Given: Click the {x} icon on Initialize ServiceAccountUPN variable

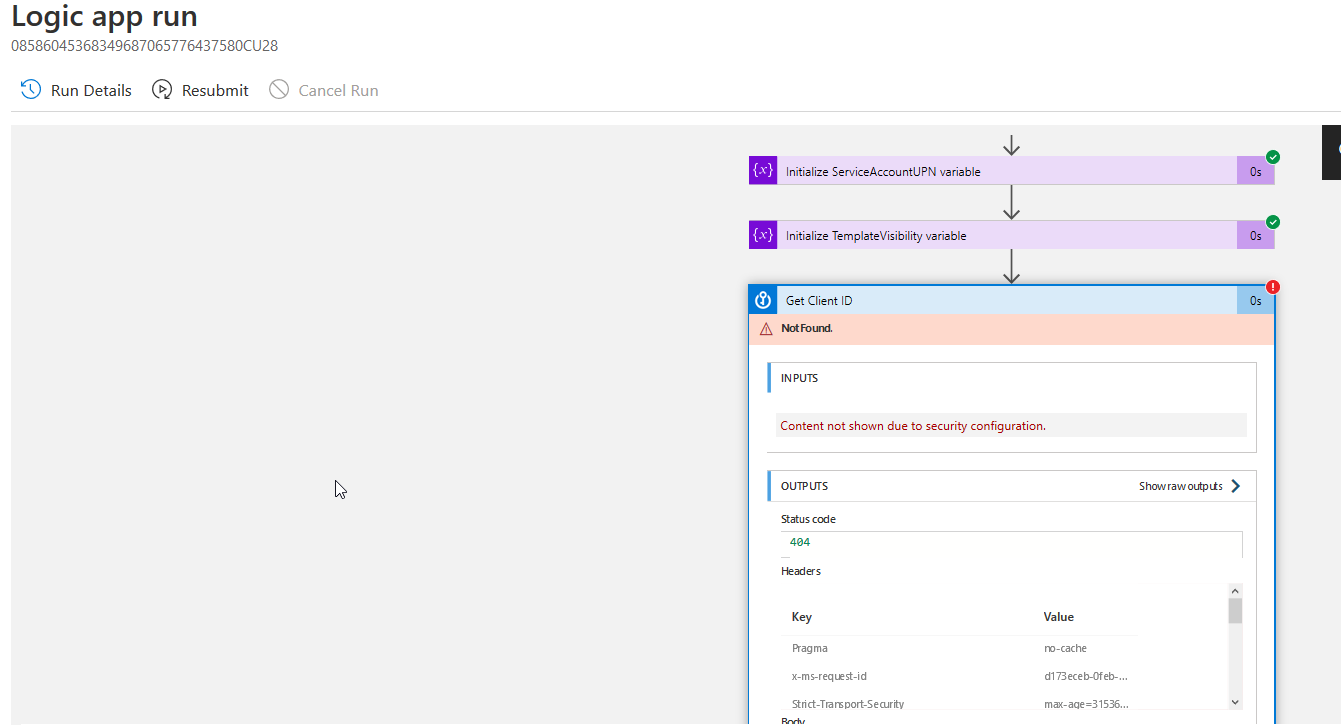Looking at the screenshot, I should click(x=763, y=170).
